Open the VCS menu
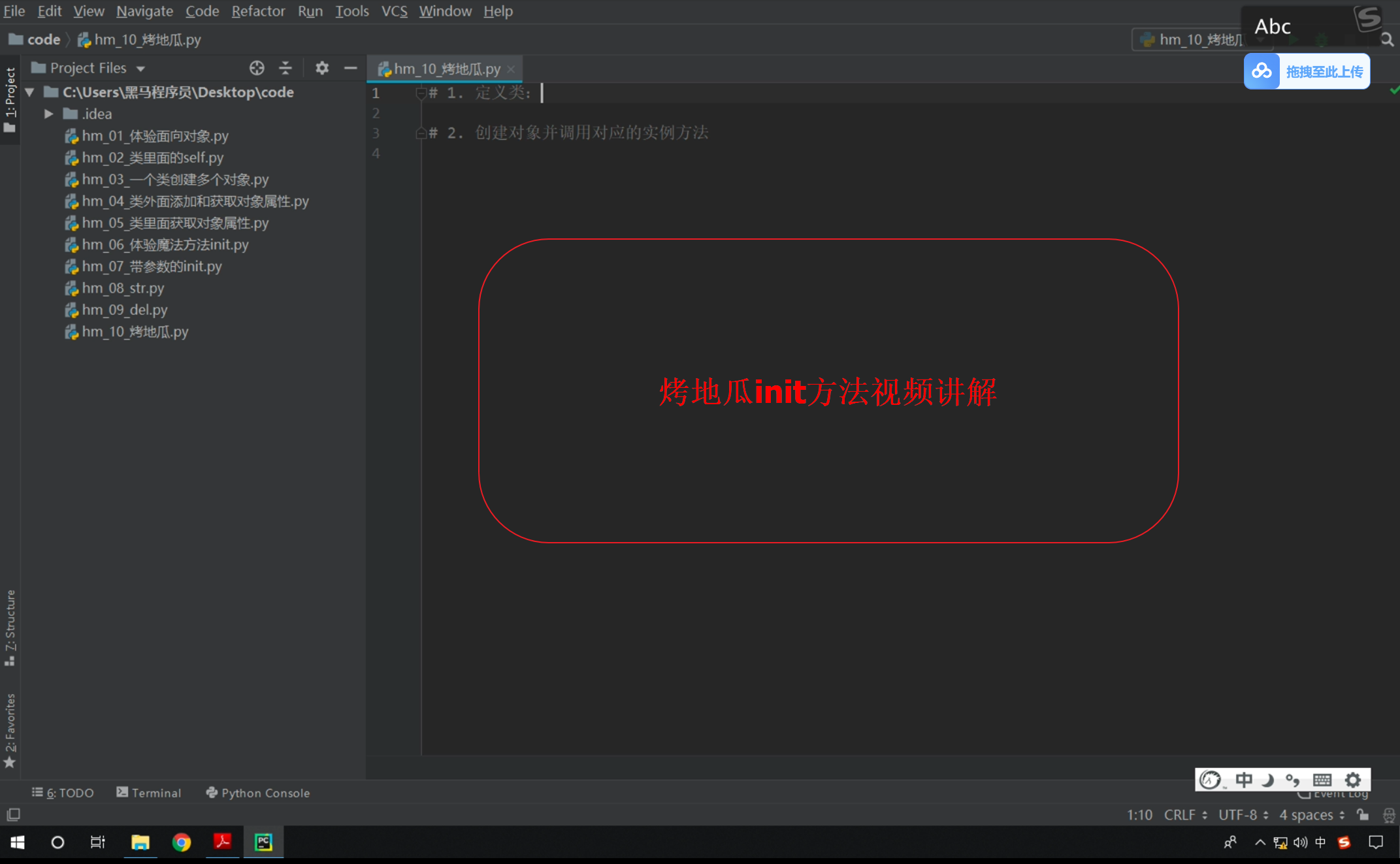The height and width of the screenshot is (864, 1400). (x=394, y=11)
